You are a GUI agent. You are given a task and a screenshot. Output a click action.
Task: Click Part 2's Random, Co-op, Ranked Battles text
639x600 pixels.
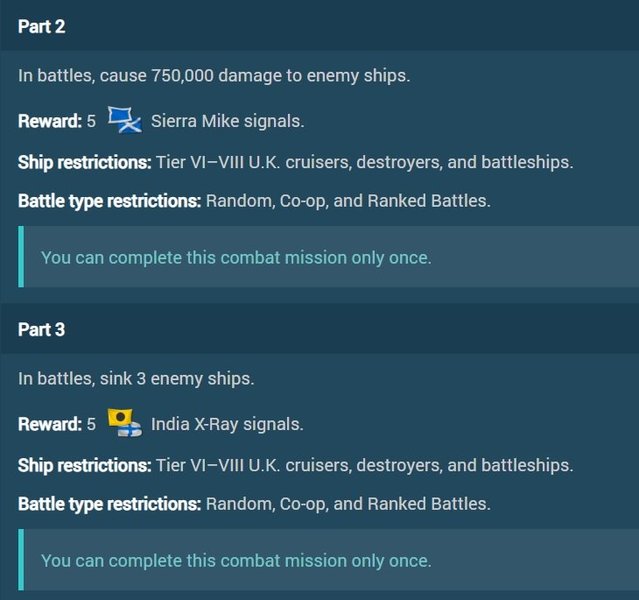click(x=348, y=201)
